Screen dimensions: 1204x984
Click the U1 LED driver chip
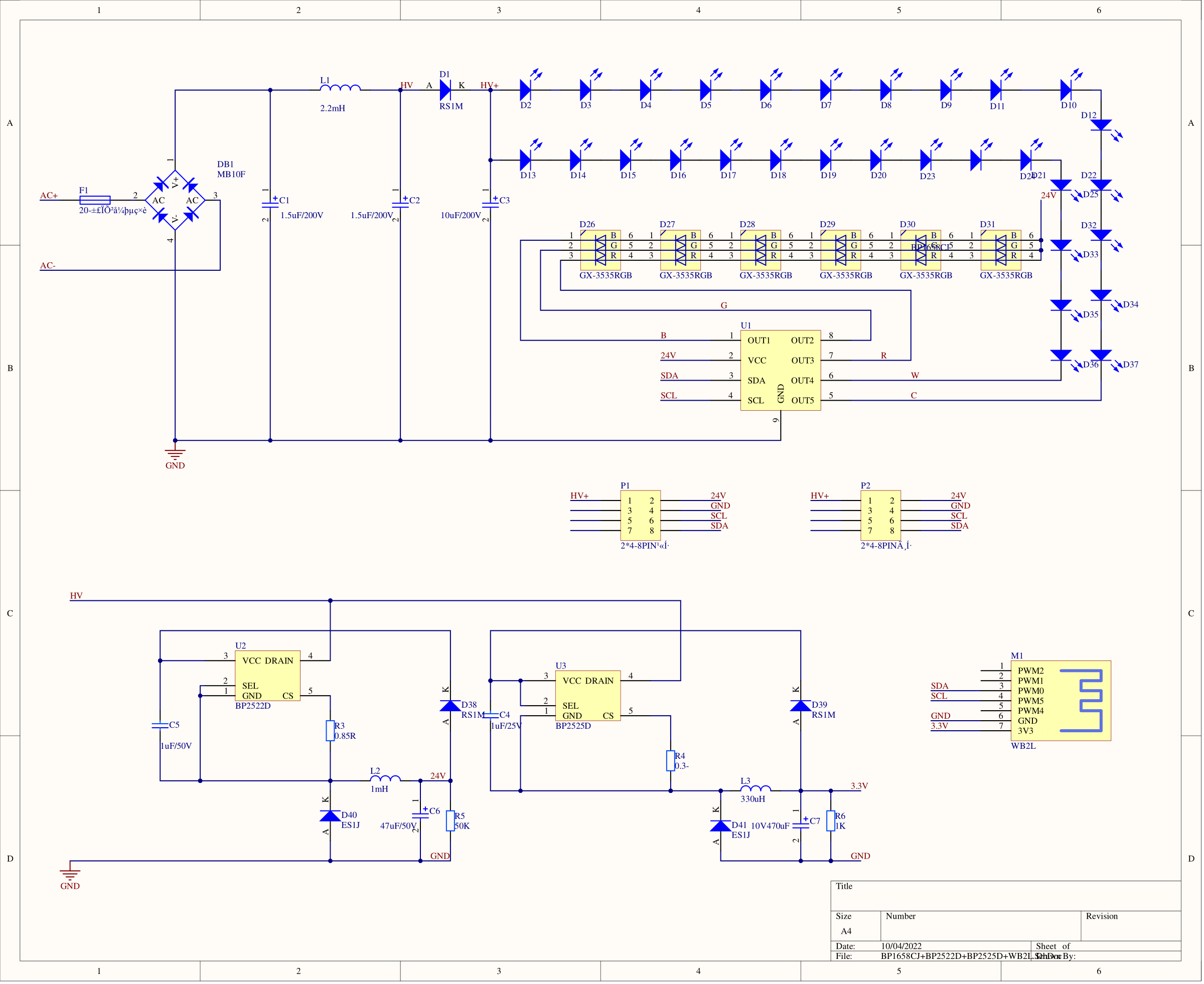[x=781, y=370]
